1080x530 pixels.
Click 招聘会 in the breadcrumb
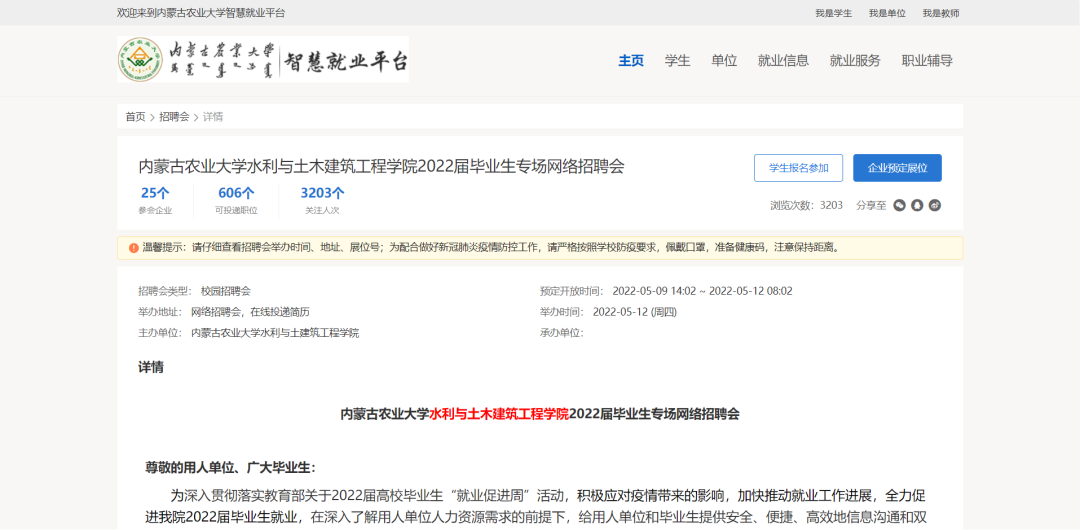tap(174, 117)
